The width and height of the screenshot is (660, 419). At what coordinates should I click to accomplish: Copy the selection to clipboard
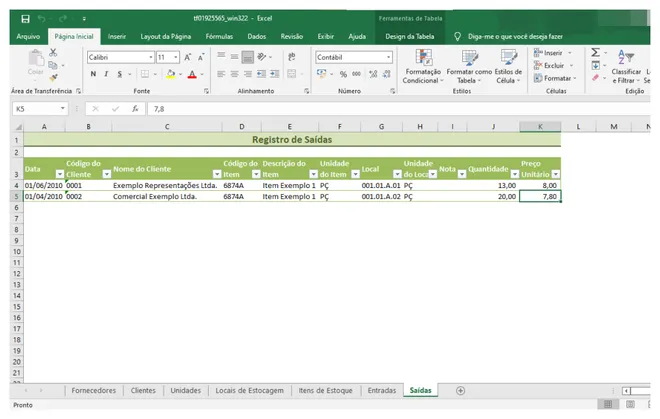[53, 65]
